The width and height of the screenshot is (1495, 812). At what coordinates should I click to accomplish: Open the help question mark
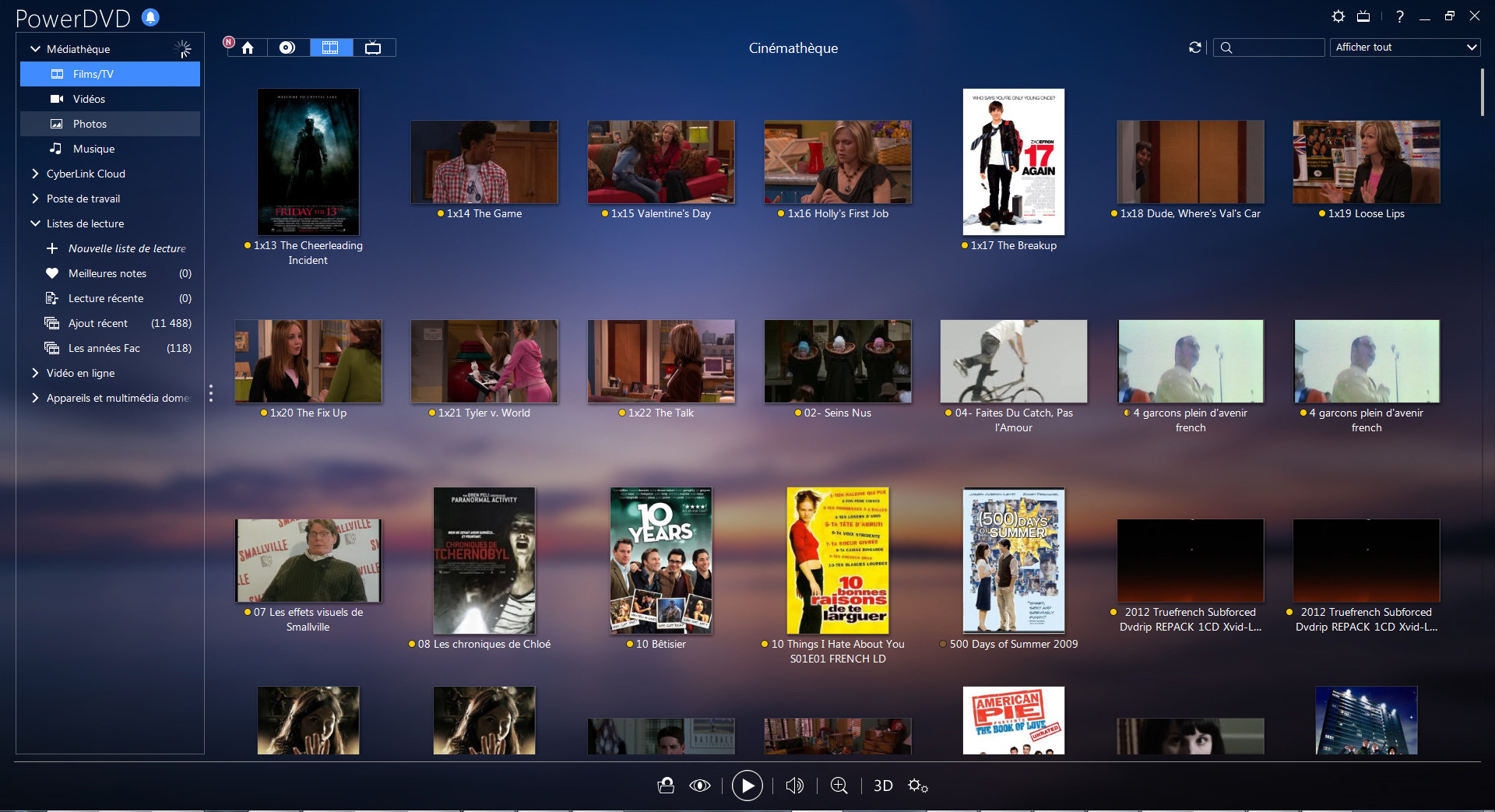(x=1400, y=16)
